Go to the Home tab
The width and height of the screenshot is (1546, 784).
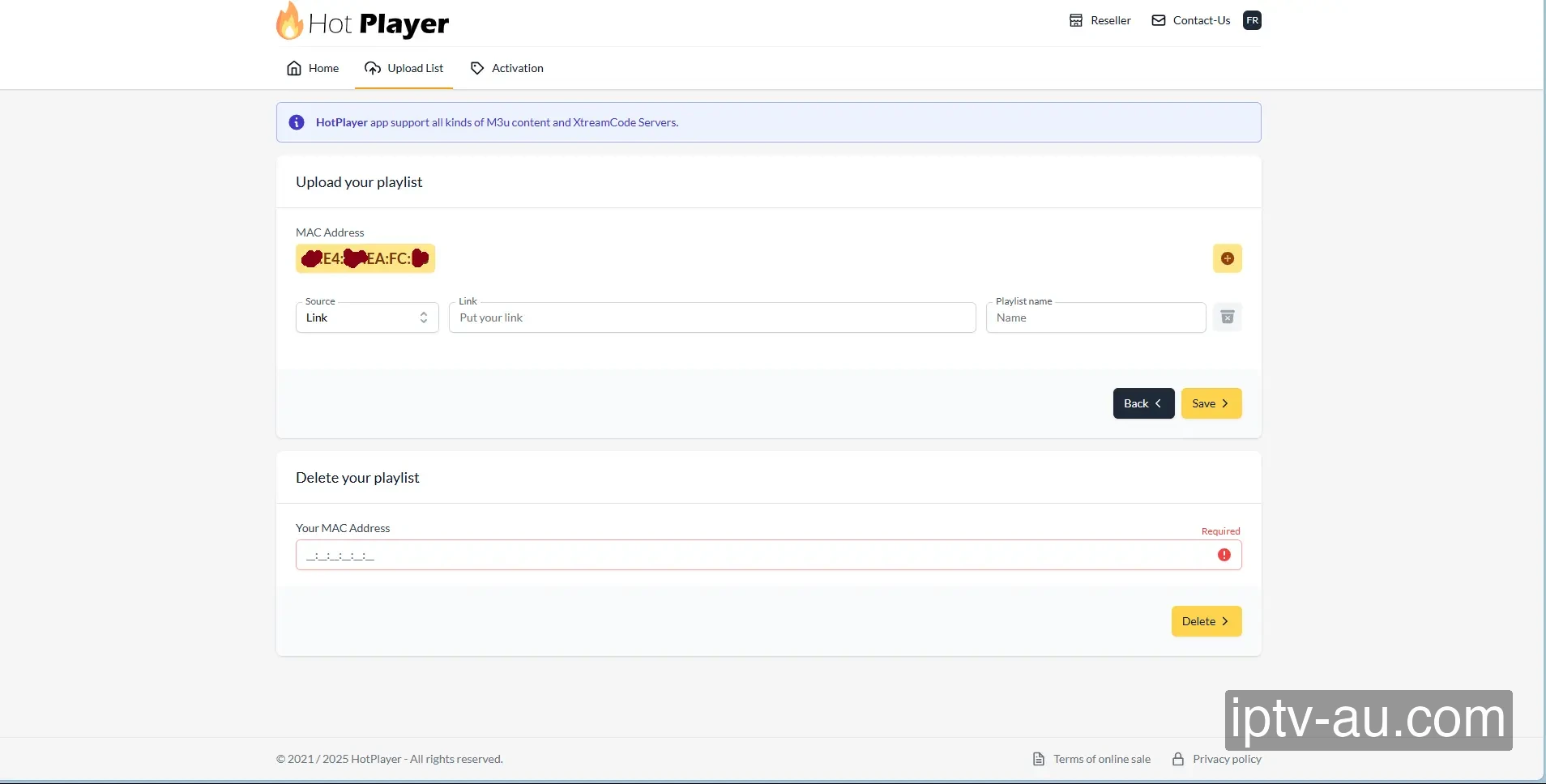[313, 68]
